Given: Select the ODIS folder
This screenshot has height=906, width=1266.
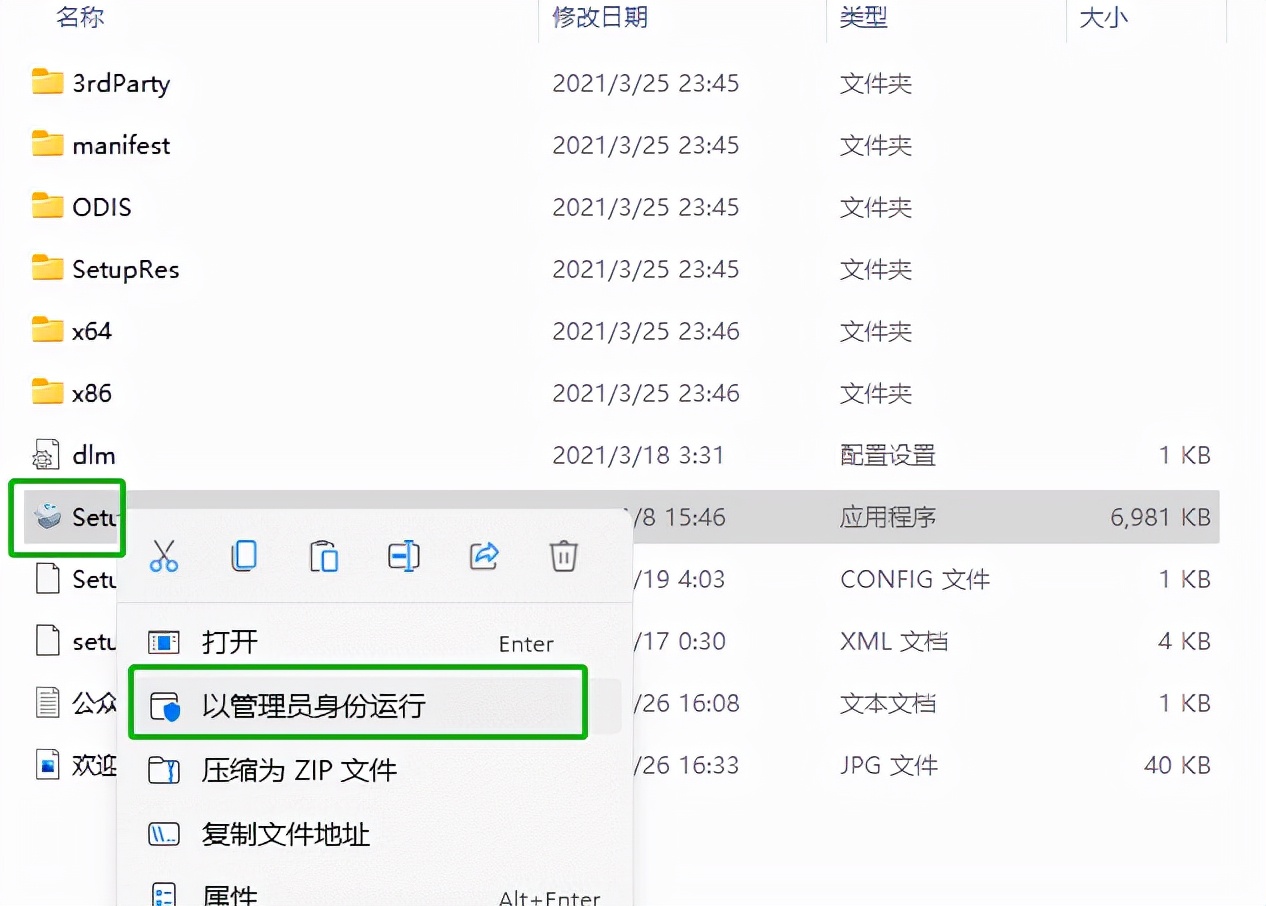Looking at the screenshot, I should 101,207.
